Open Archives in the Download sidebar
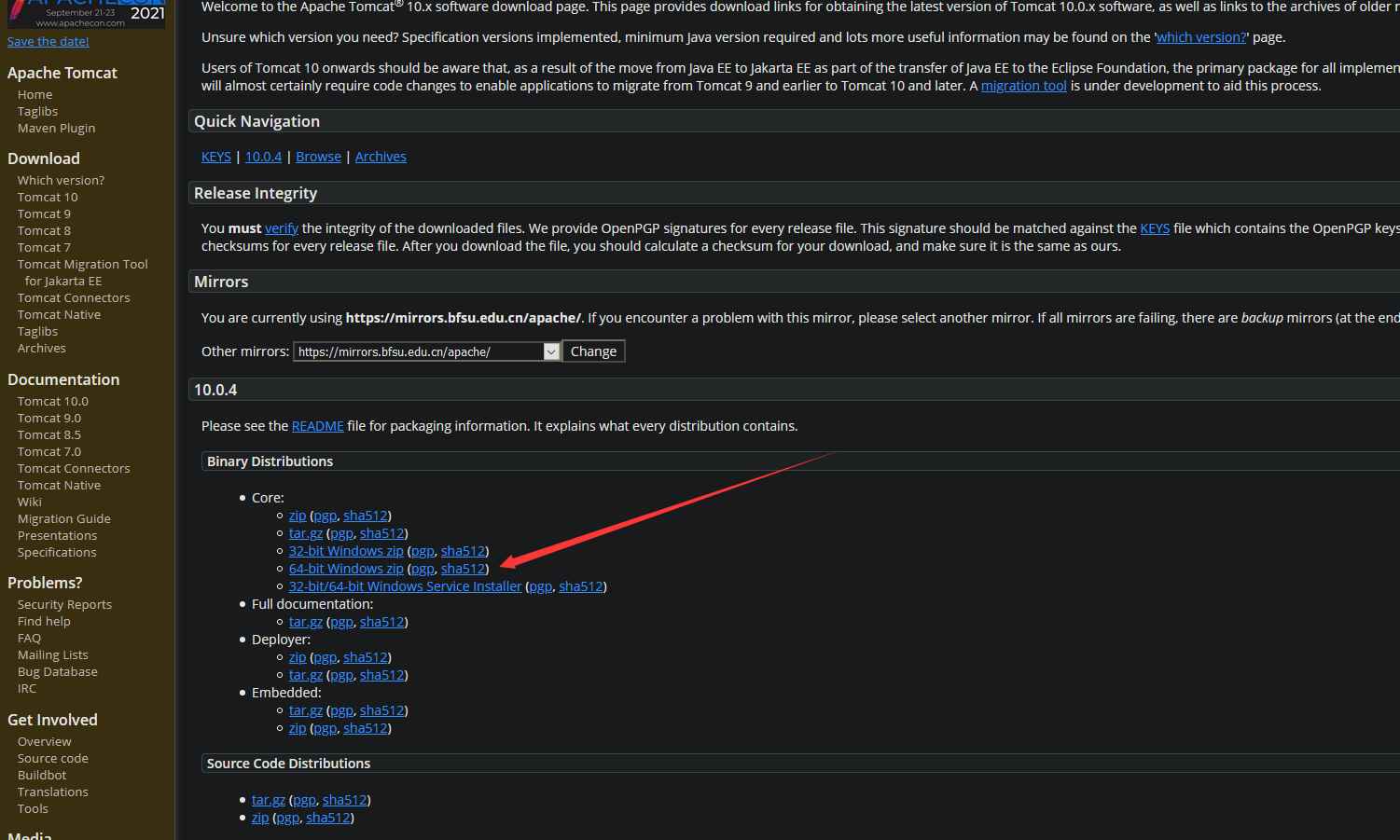Viewport: 1400px width, 840px height. [42, 349]
